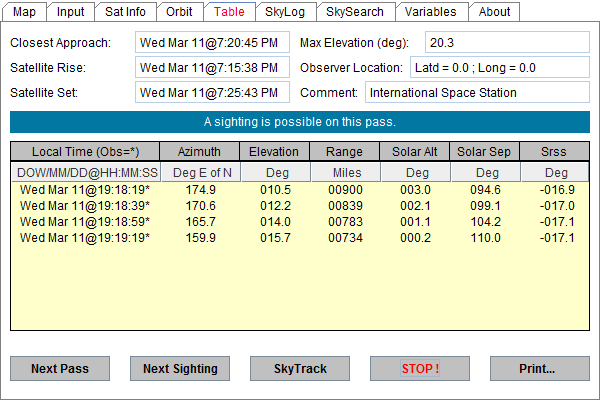Click the Solar Sep column header

[x=484, y=152]
